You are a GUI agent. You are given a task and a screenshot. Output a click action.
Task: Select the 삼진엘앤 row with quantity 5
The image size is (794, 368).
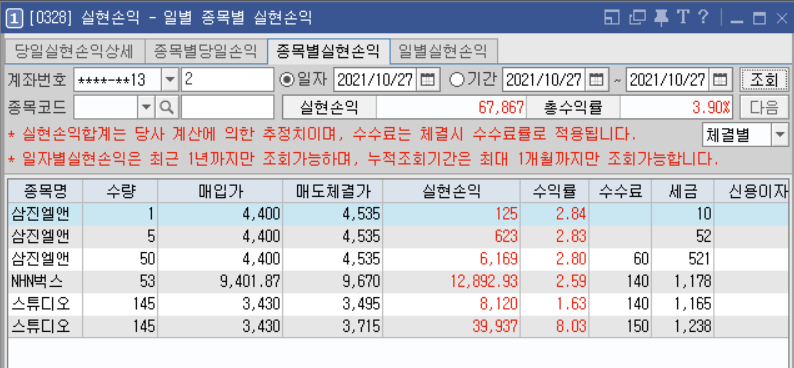pyautogui.click(x=398, y=236)
